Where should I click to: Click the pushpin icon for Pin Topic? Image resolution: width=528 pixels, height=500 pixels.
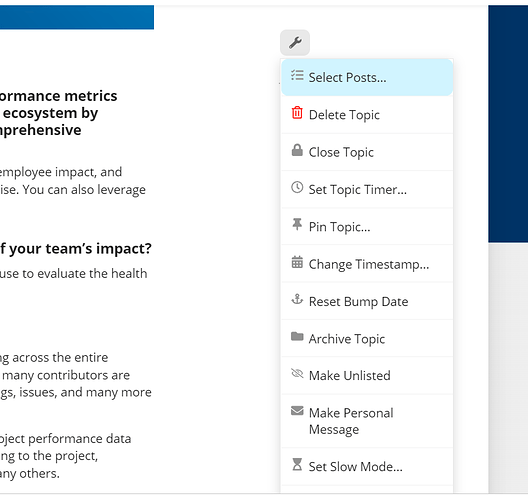pos(297,224)
